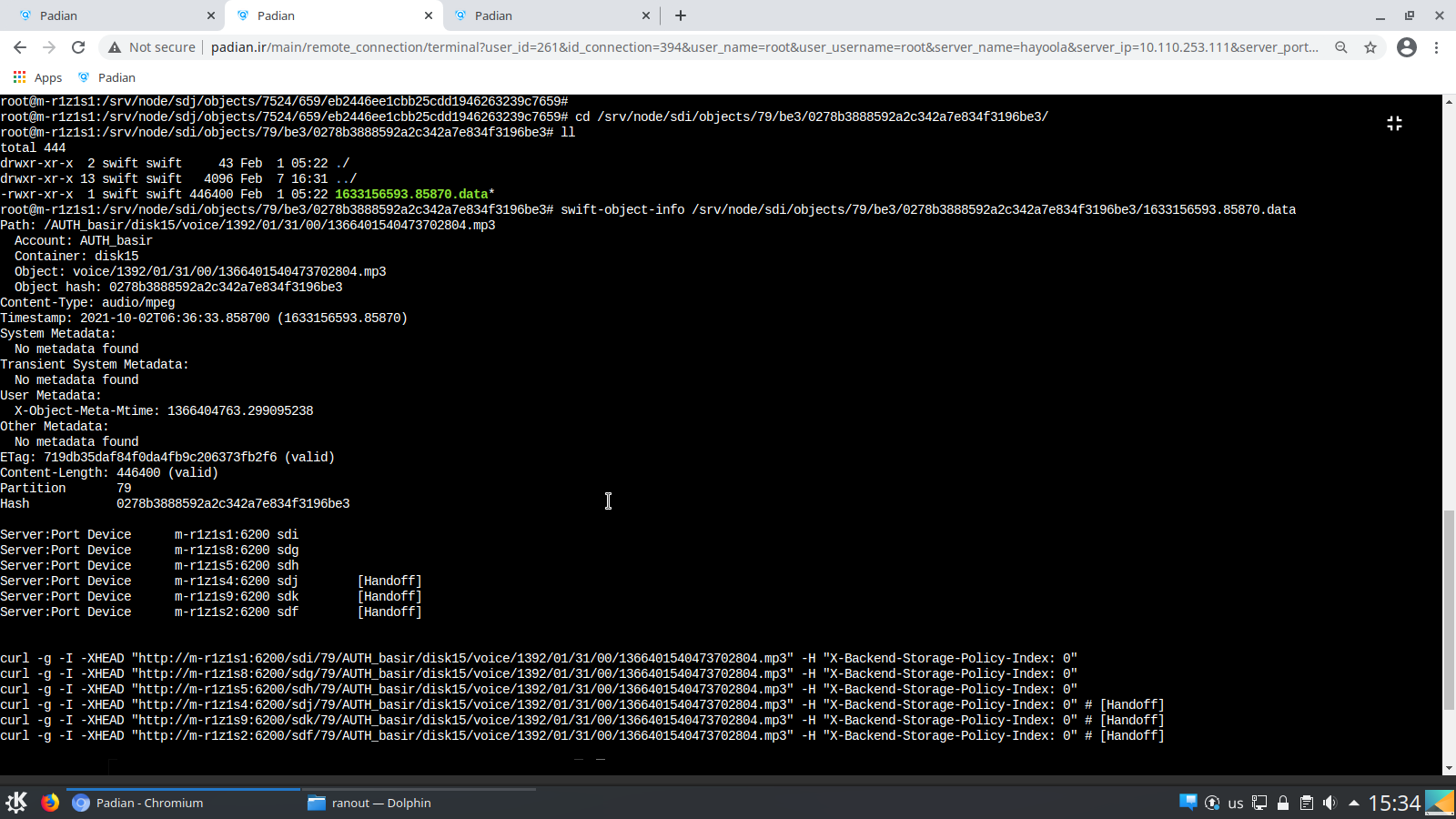Switch to ranout — Dolphin window

419,803
